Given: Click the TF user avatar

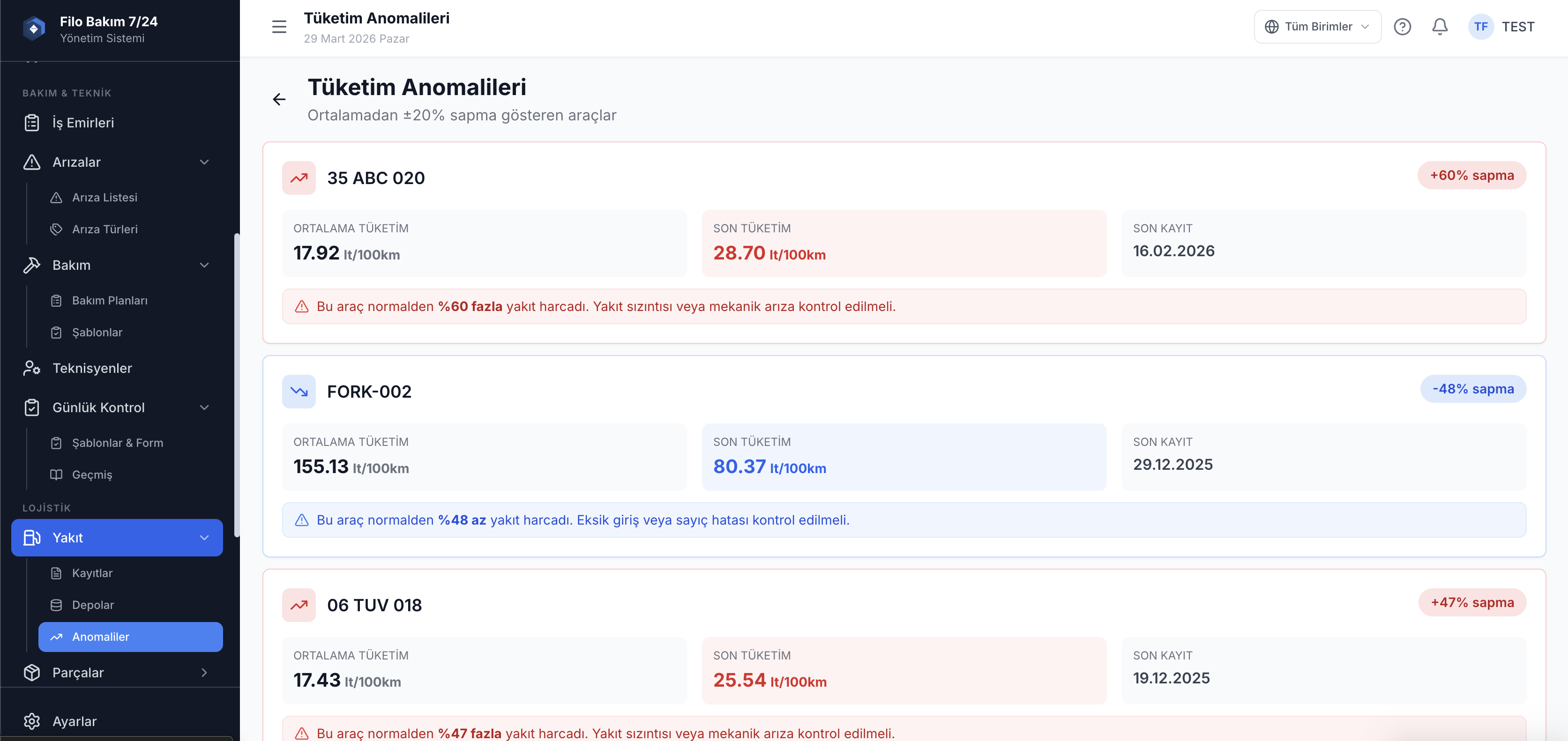Looking at the screenshot, I should (x=1480, y=27).
